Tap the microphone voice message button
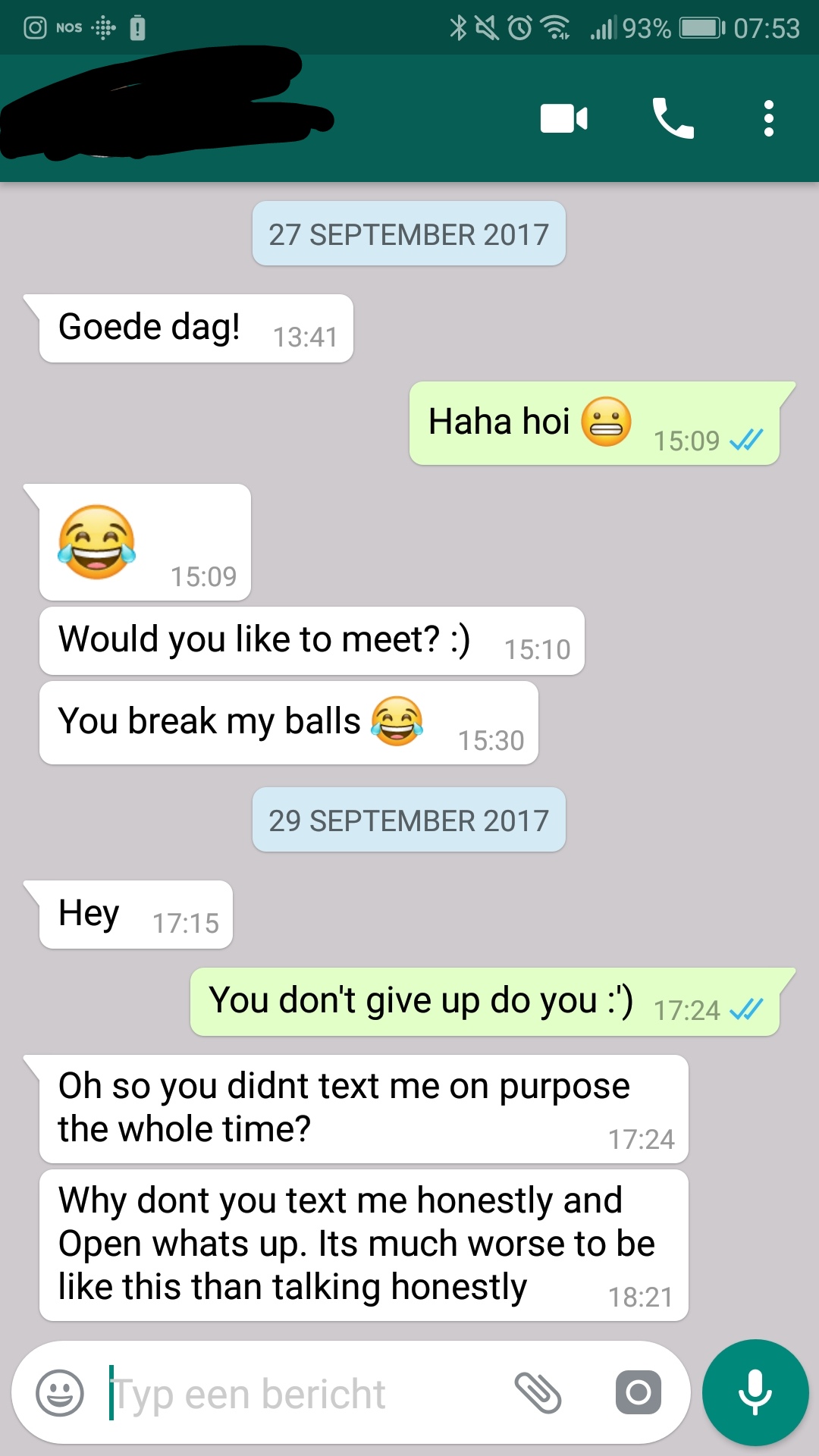The height and width of the screenshot is (1456, 819). (x=755, y=1392)
